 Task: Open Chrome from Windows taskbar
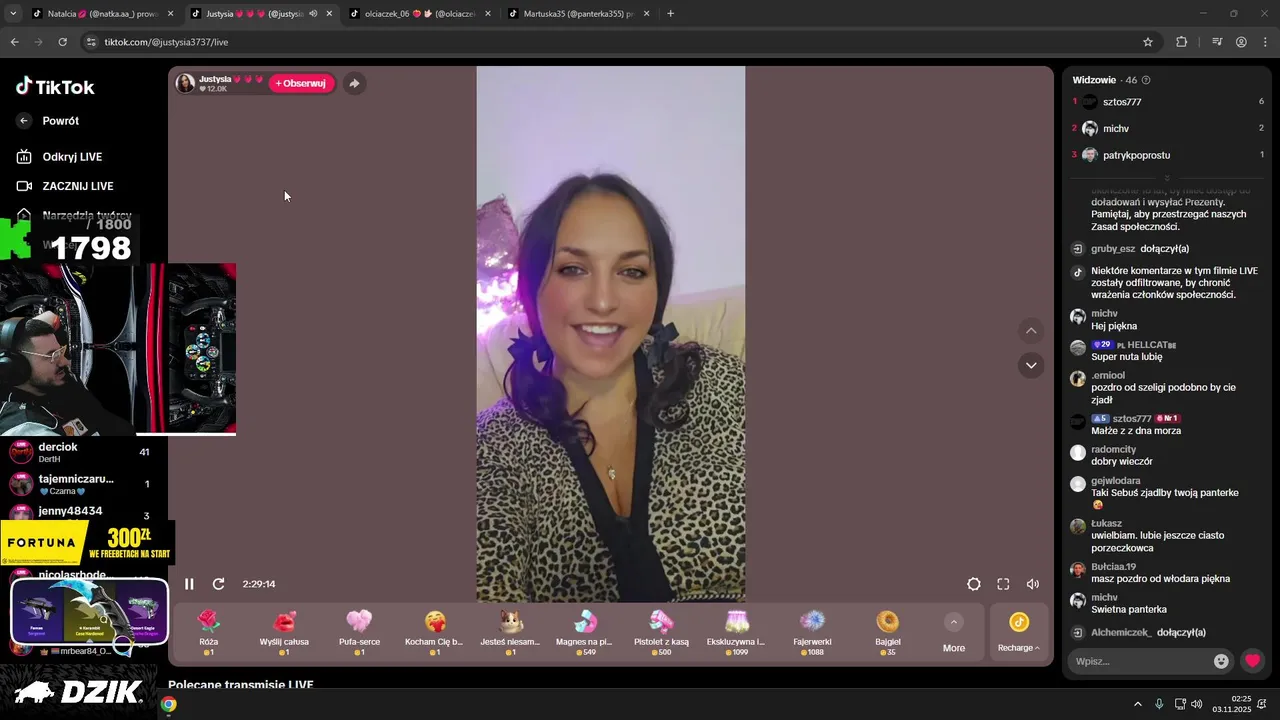[168, 704]
